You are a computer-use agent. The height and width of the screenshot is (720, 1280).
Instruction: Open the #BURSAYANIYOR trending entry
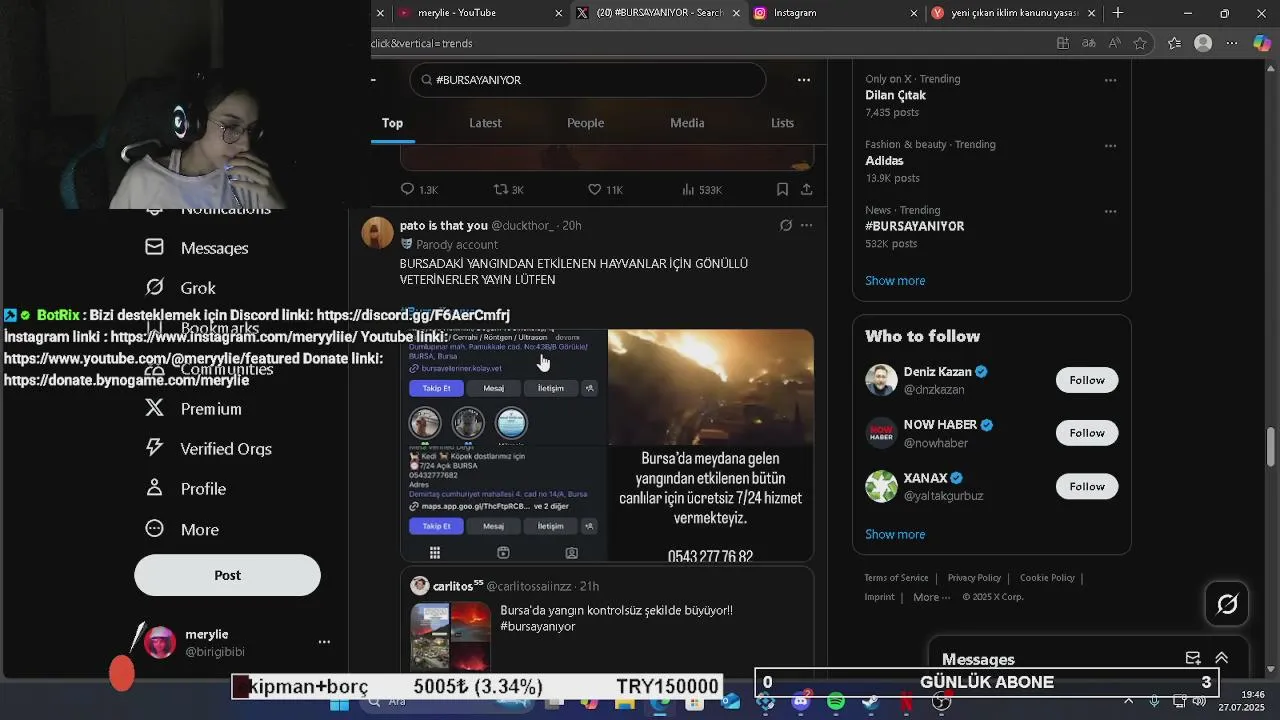tap(914, 227)
